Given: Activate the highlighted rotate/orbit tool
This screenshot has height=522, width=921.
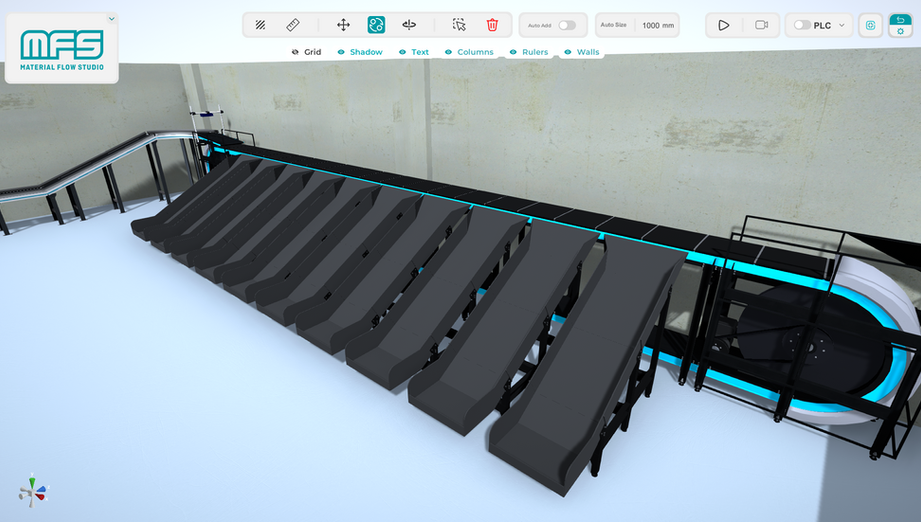Looking at the screenshot, I should tap(376, 25).
